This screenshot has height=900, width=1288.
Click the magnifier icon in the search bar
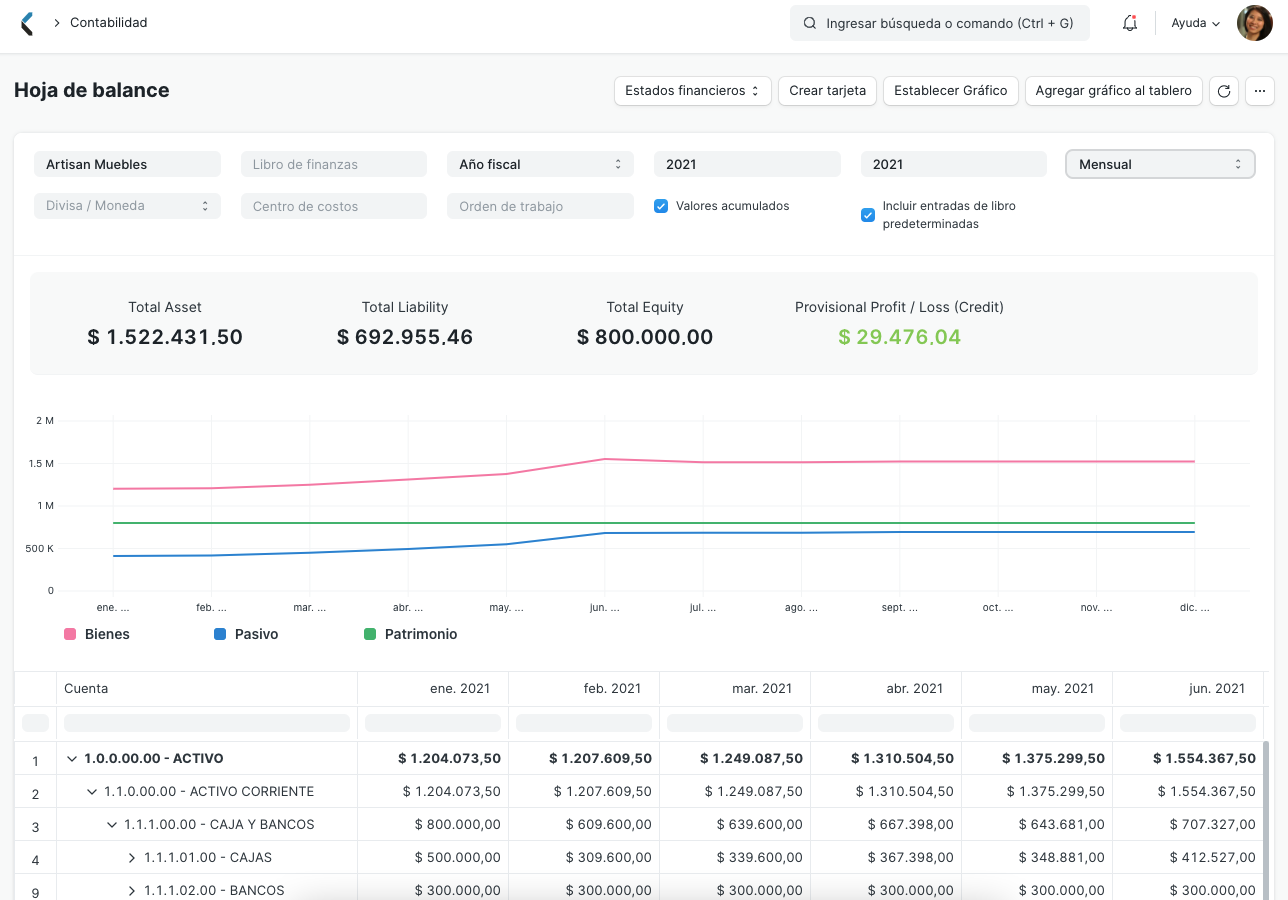[810, 22]
